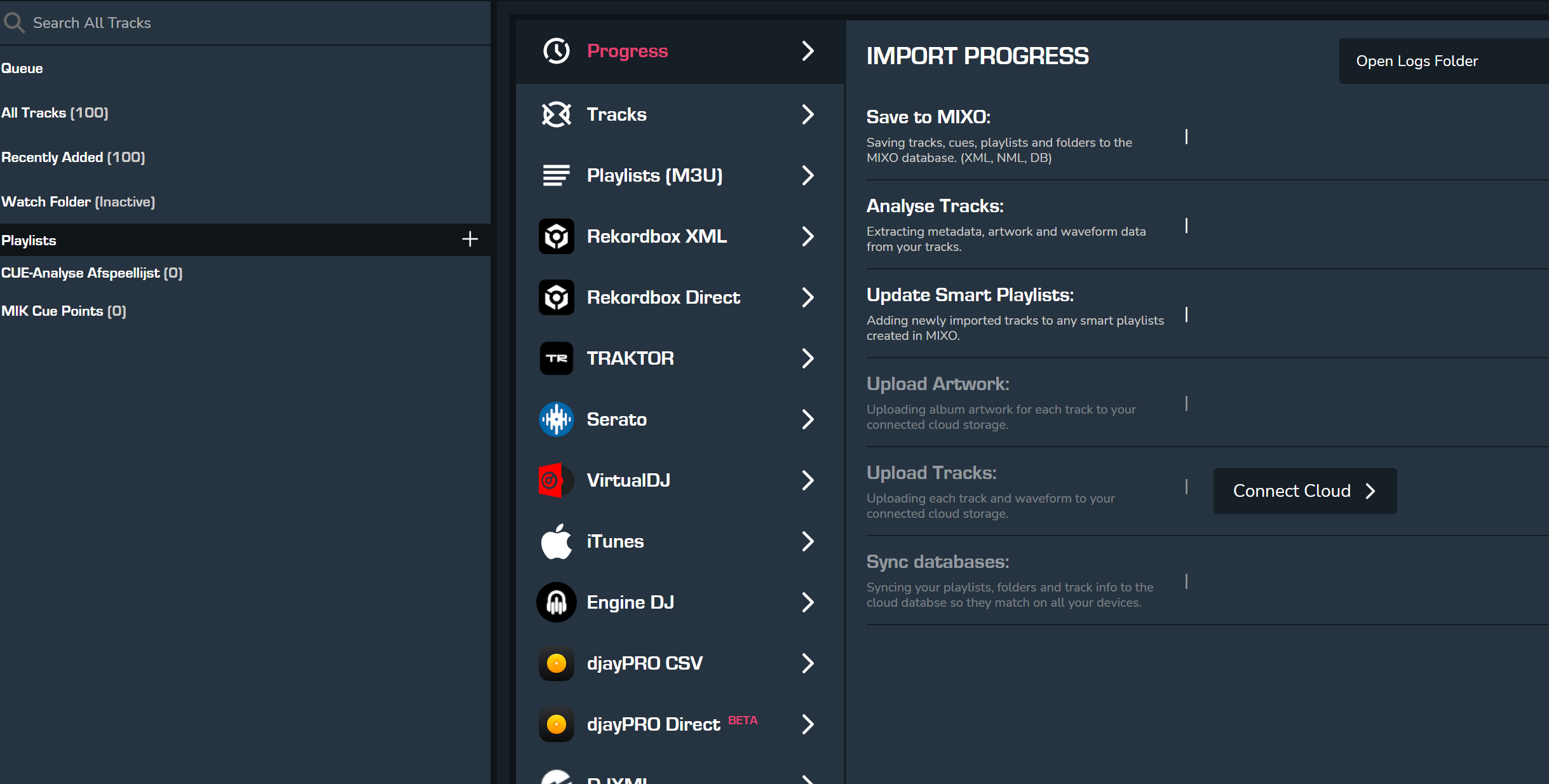Click the Serato waveform icon

pyautogui.click(x=556, y=419)
